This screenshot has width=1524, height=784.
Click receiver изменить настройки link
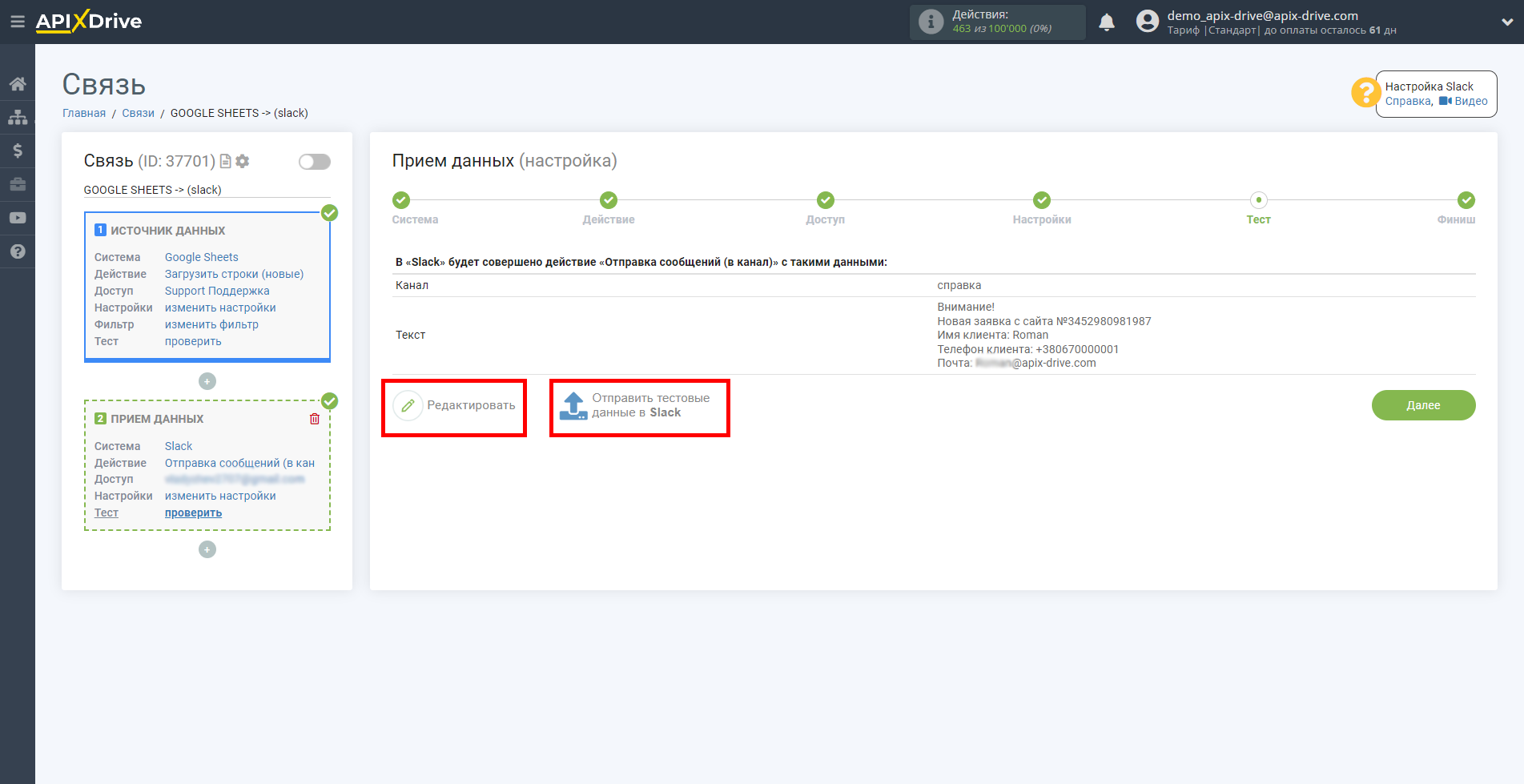[220, 496]
